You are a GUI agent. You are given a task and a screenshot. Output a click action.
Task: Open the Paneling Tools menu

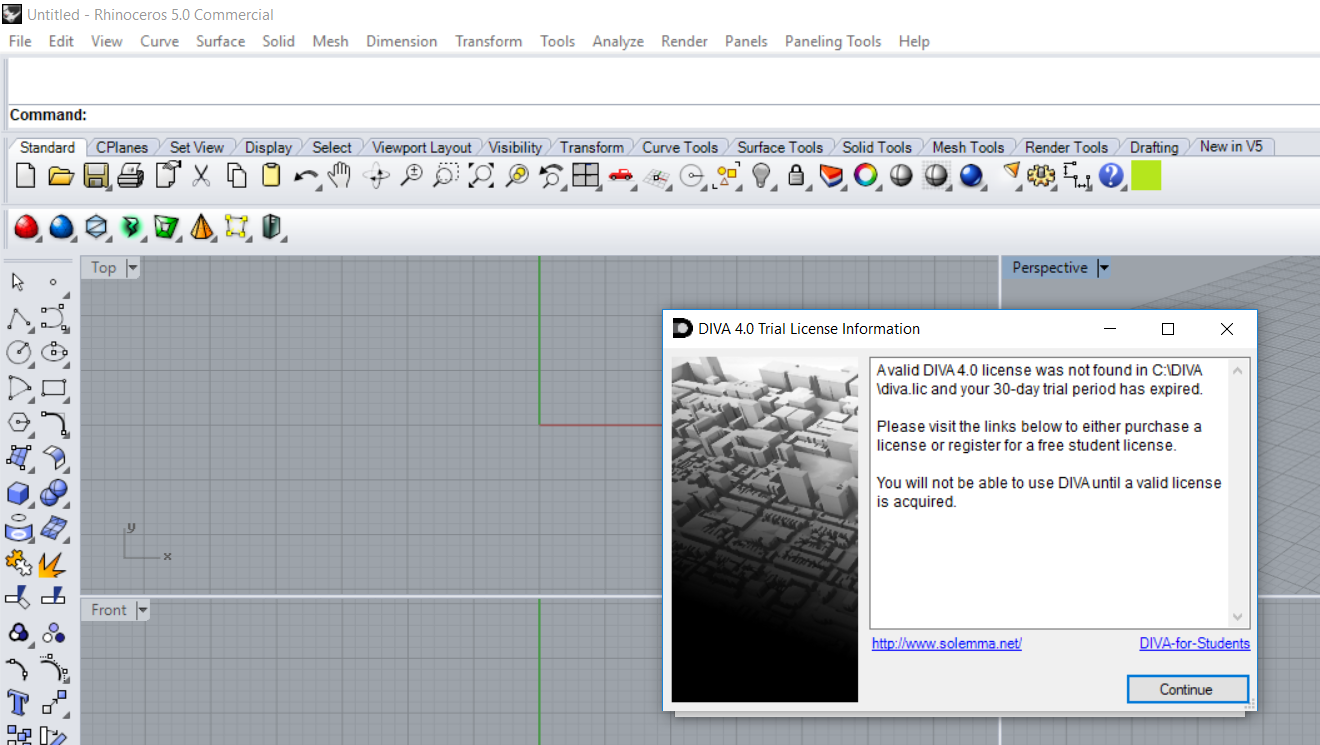click(x=833, y=41)
